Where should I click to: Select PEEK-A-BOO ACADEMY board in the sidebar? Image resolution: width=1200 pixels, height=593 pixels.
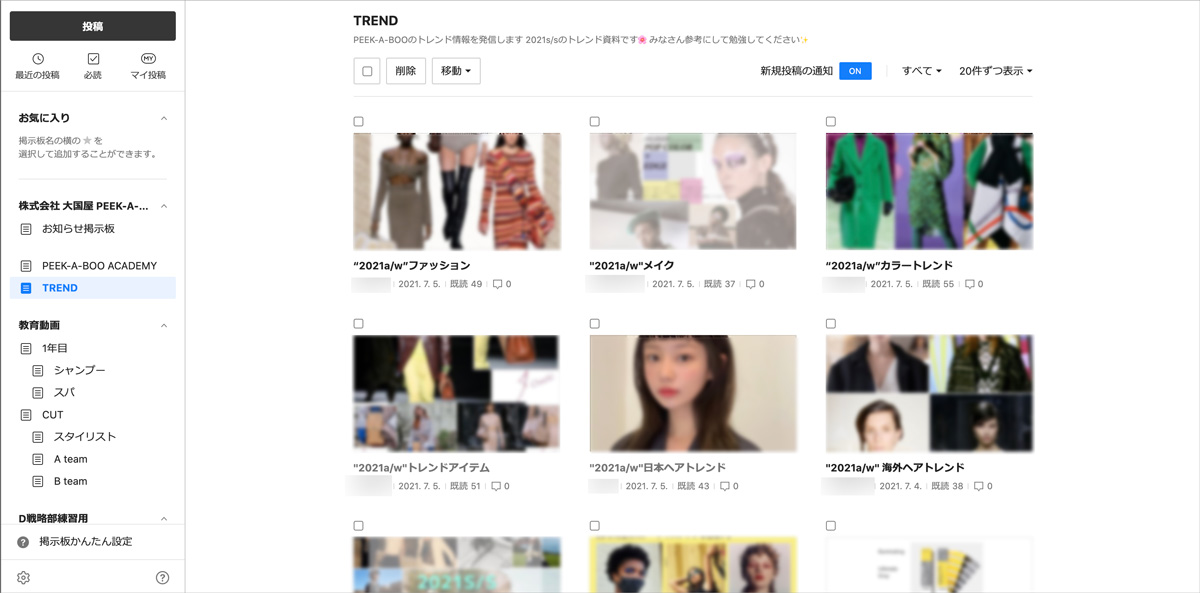(99, 266)
